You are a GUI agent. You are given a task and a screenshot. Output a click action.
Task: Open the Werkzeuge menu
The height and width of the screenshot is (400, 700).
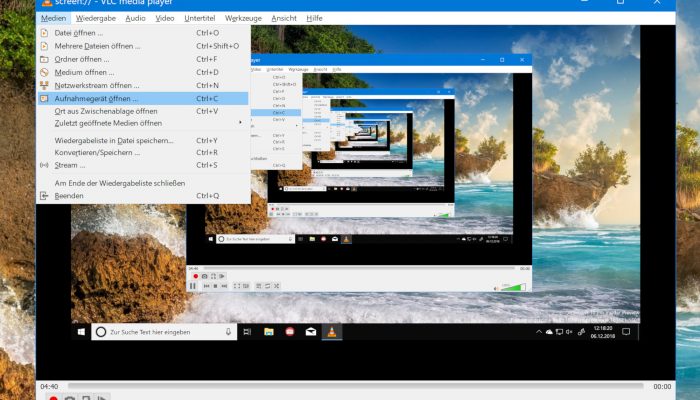(243, 18)
